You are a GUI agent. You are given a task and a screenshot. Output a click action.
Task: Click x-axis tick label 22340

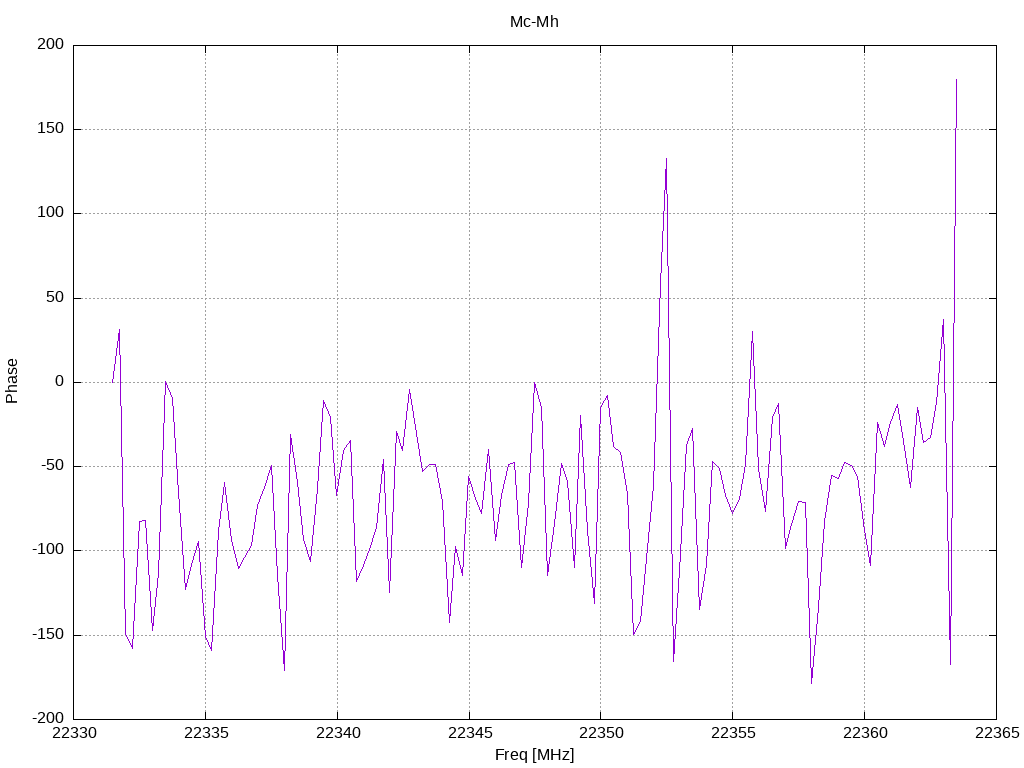pos(338,733)
